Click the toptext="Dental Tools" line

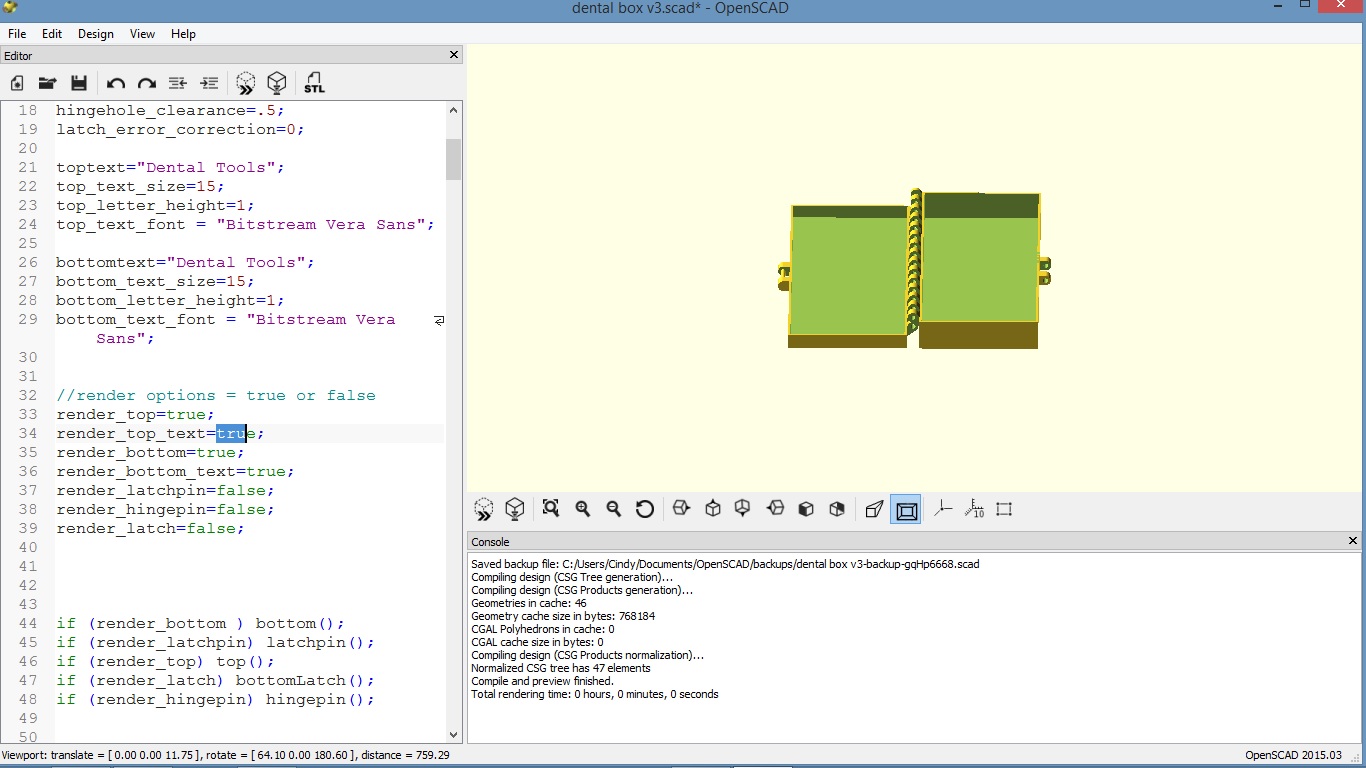click(x=170, y=167)
